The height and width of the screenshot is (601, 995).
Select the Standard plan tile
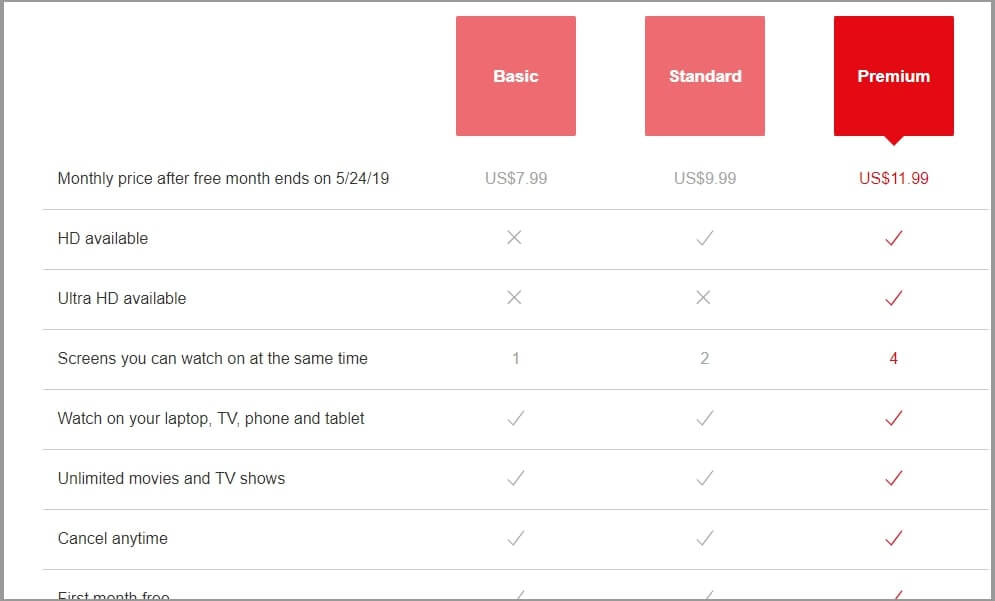point(704,76)
